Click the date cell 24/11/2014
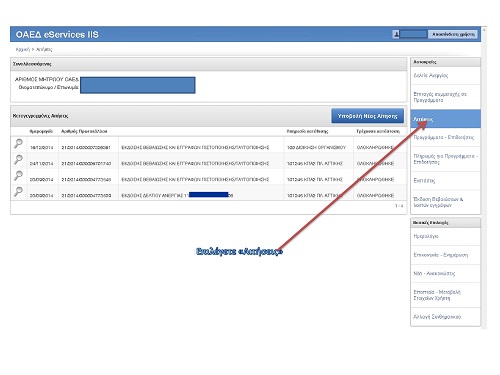The width and height of the screenshot is (500, 375). (x=41, y=163)
